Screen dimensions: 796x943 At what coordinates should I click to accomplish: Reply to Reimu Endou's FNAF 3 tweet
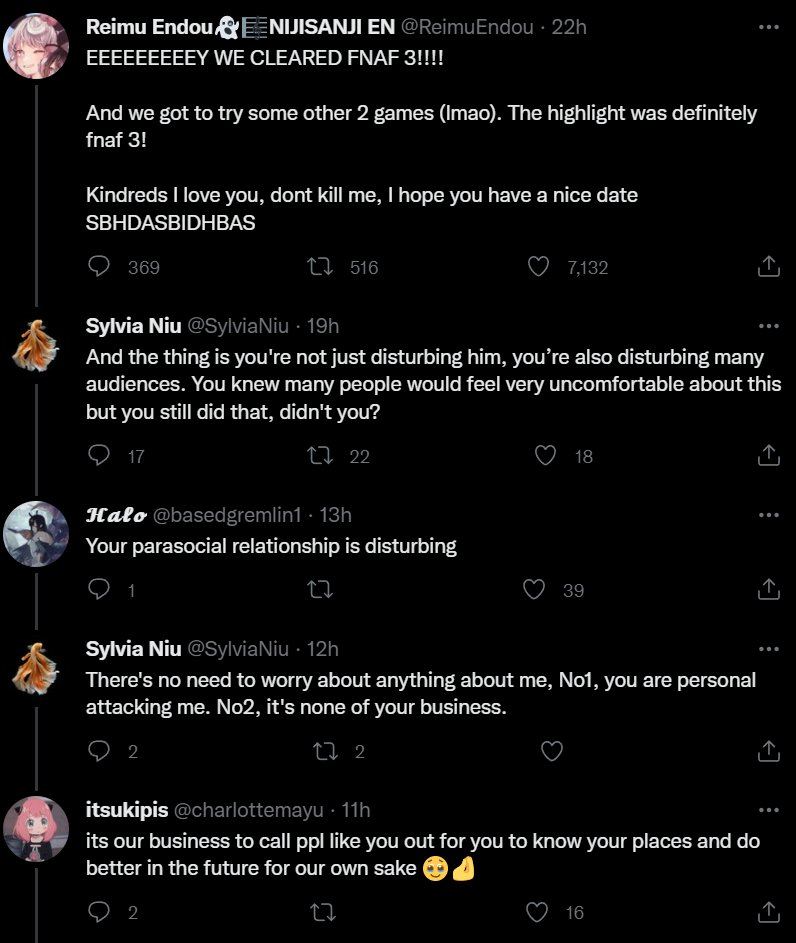click(x=99, y=266)
